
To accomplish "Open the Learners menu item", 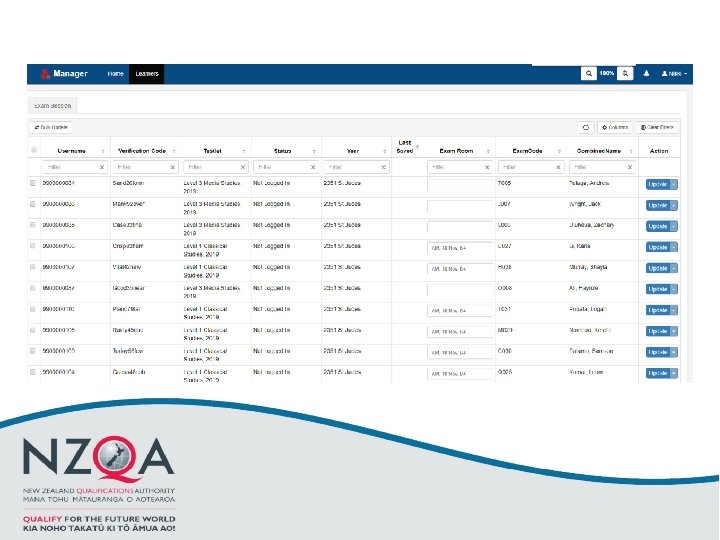I will 147,73.
